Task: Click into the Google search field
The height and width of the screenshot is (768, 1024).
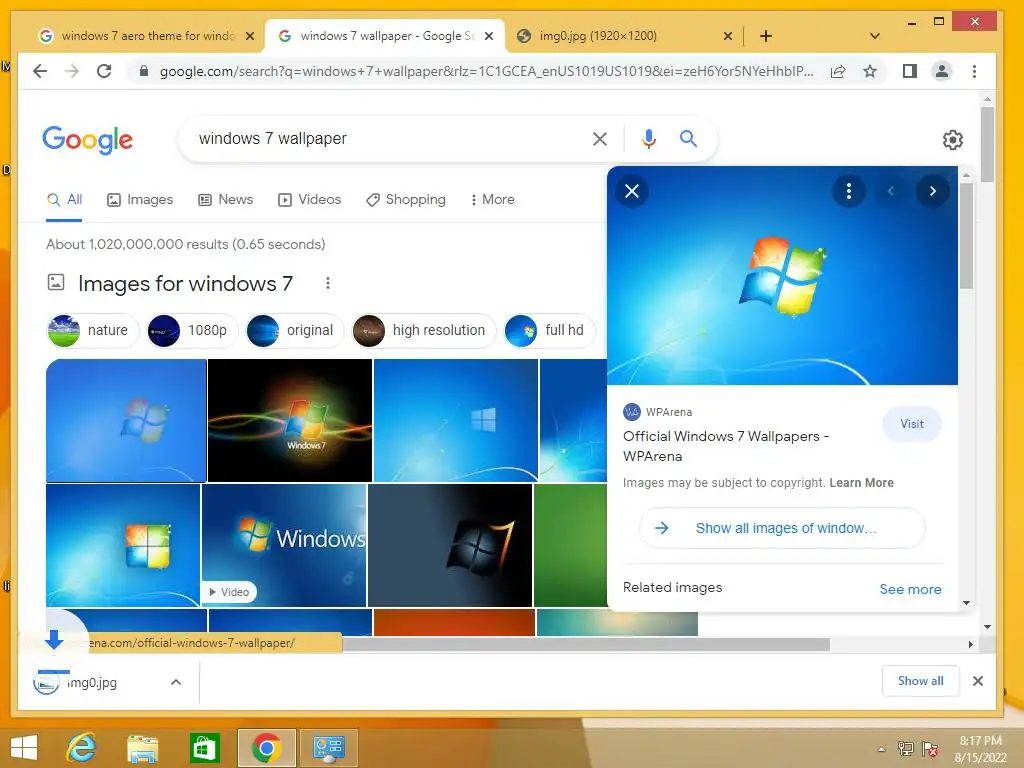Action: point(392,138)
